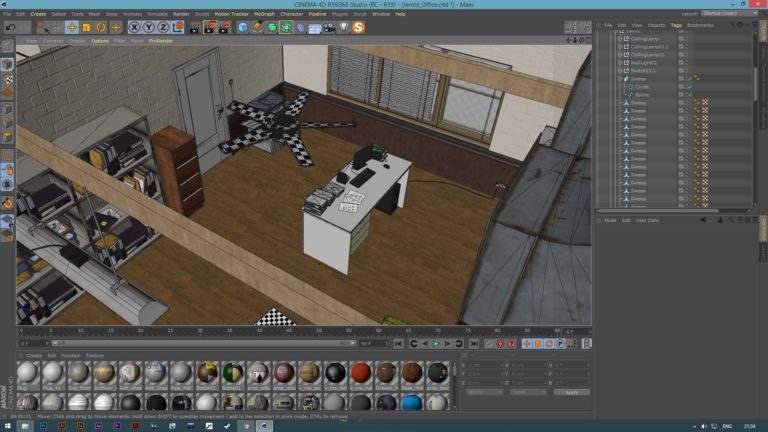Viewport: 768px width, 432px height.
Task: Select the blue material sphere
Action: [x=411, y=403]
